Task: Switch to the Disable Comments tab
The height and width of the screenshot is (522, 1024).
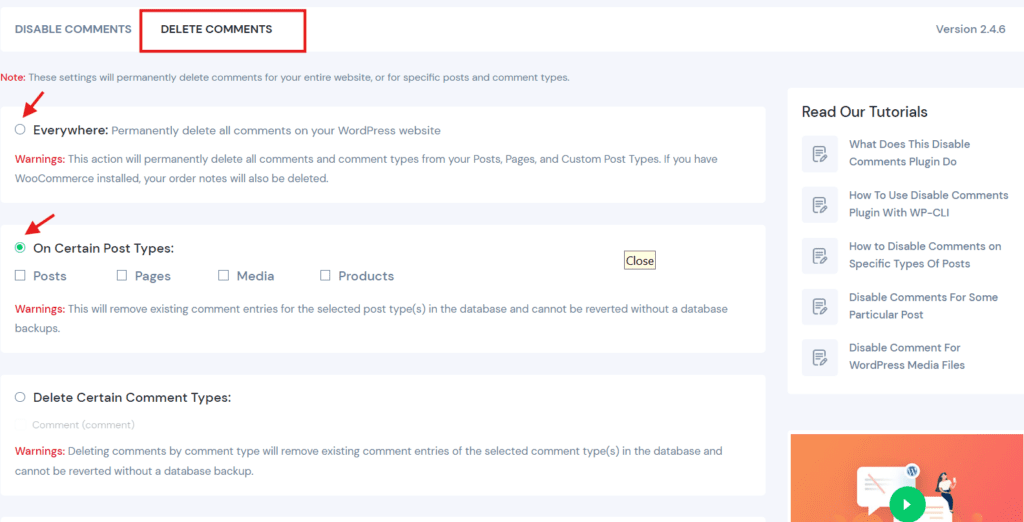Action: point(73,29)
